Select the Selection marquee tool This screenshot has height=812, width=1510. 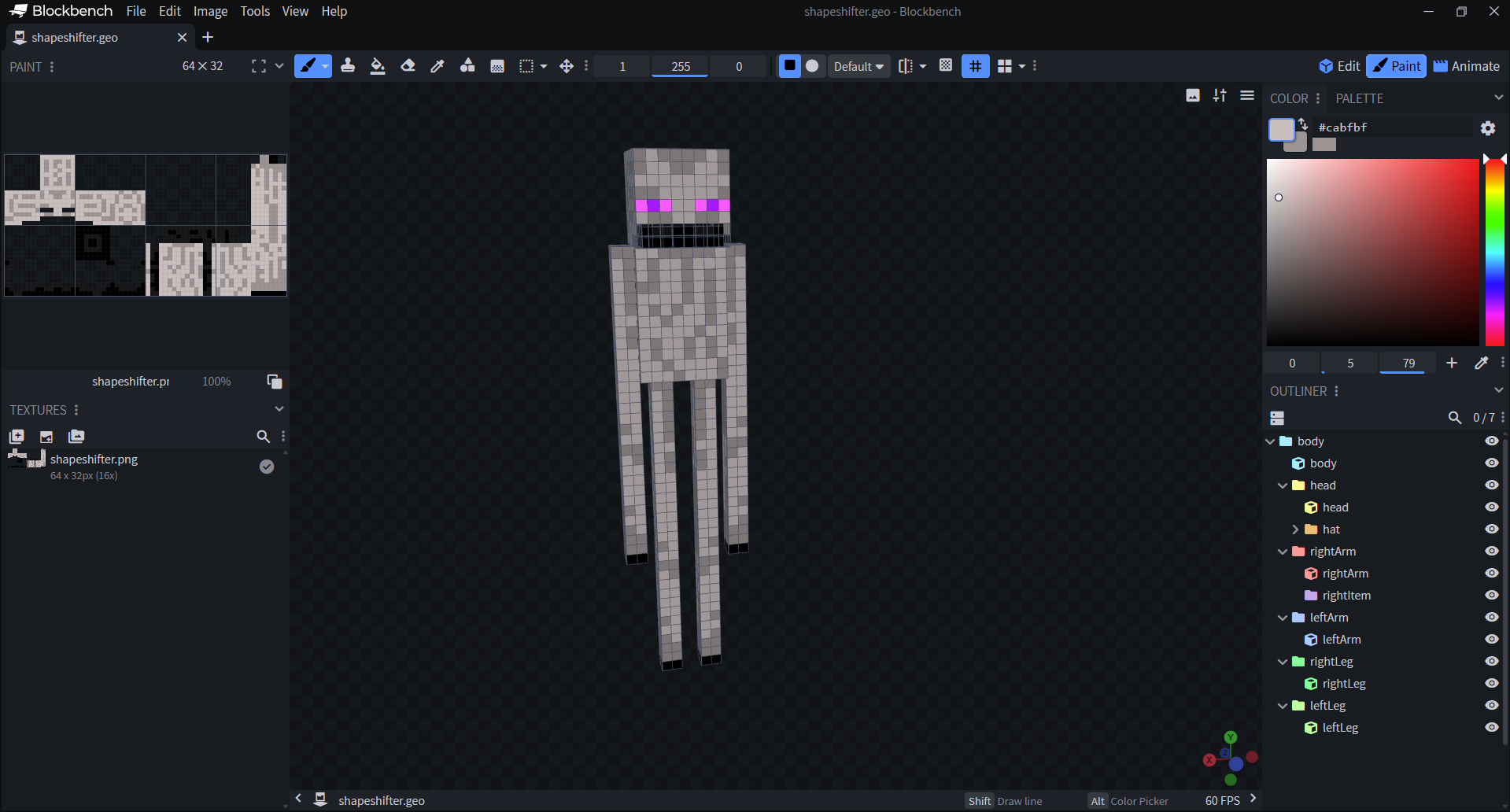(x=526, y=66)
